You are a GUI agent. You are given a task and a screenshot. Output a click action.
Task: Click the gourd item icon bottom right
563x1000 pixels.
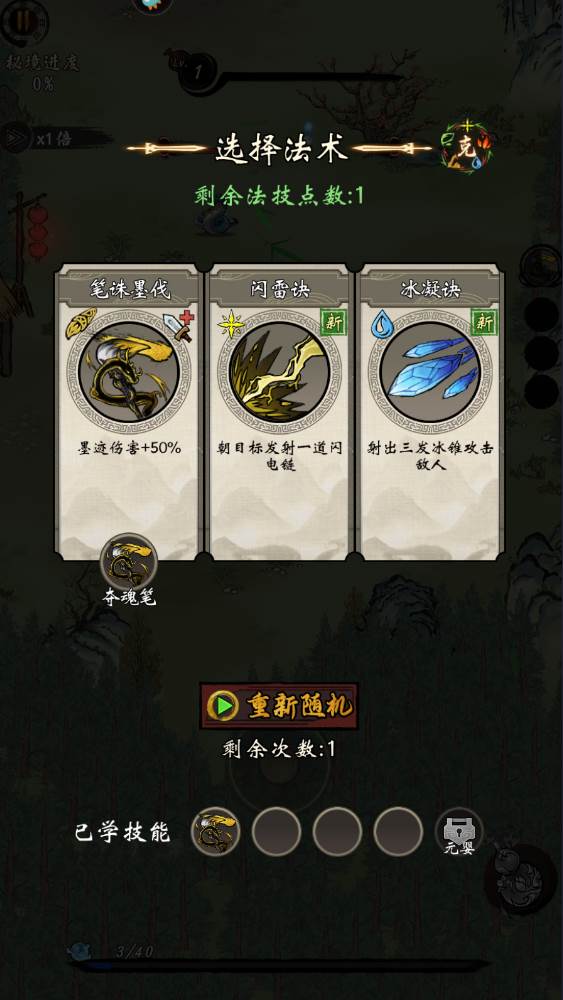(521, 880)
